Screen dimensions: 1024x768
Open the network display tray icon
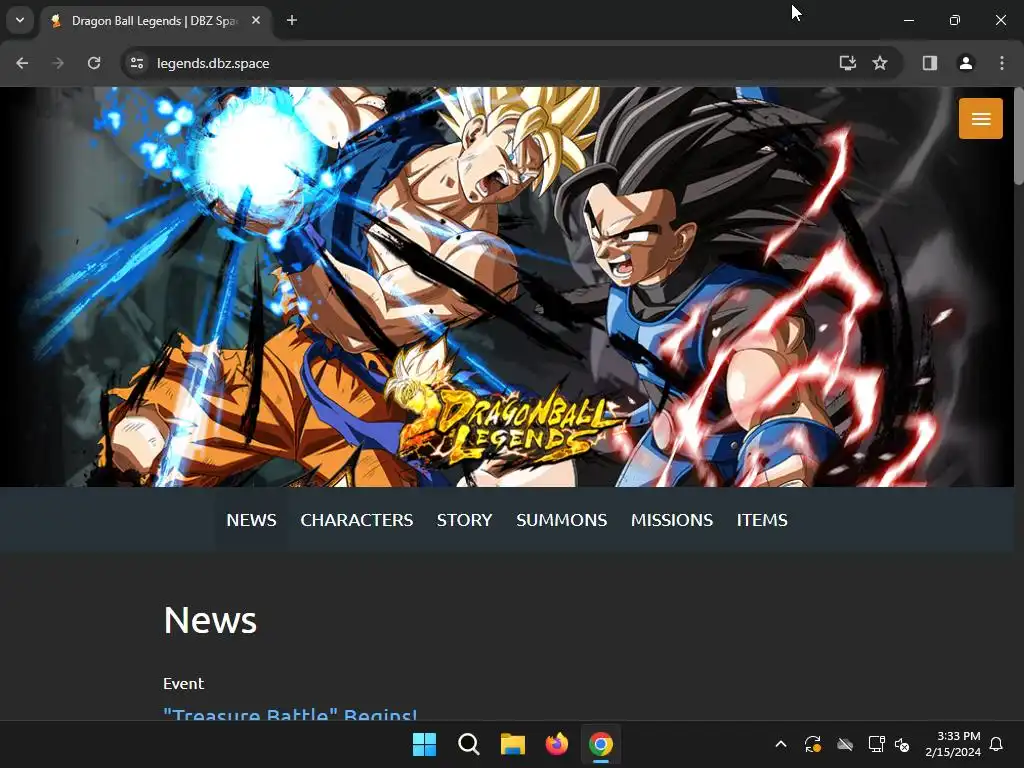click(876, 744)
